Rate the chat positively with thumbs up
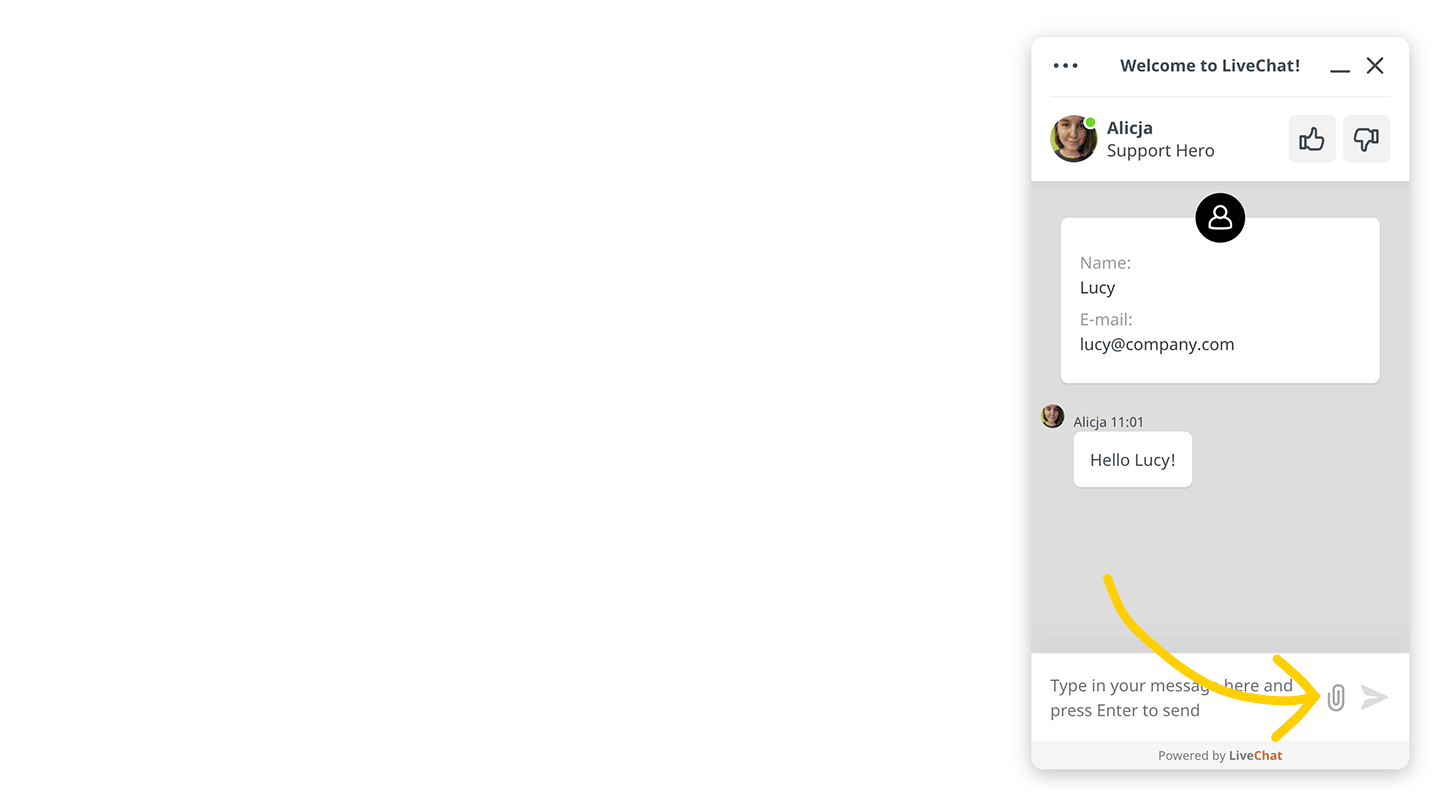Screen dimensions: 1440x800 1311,139
